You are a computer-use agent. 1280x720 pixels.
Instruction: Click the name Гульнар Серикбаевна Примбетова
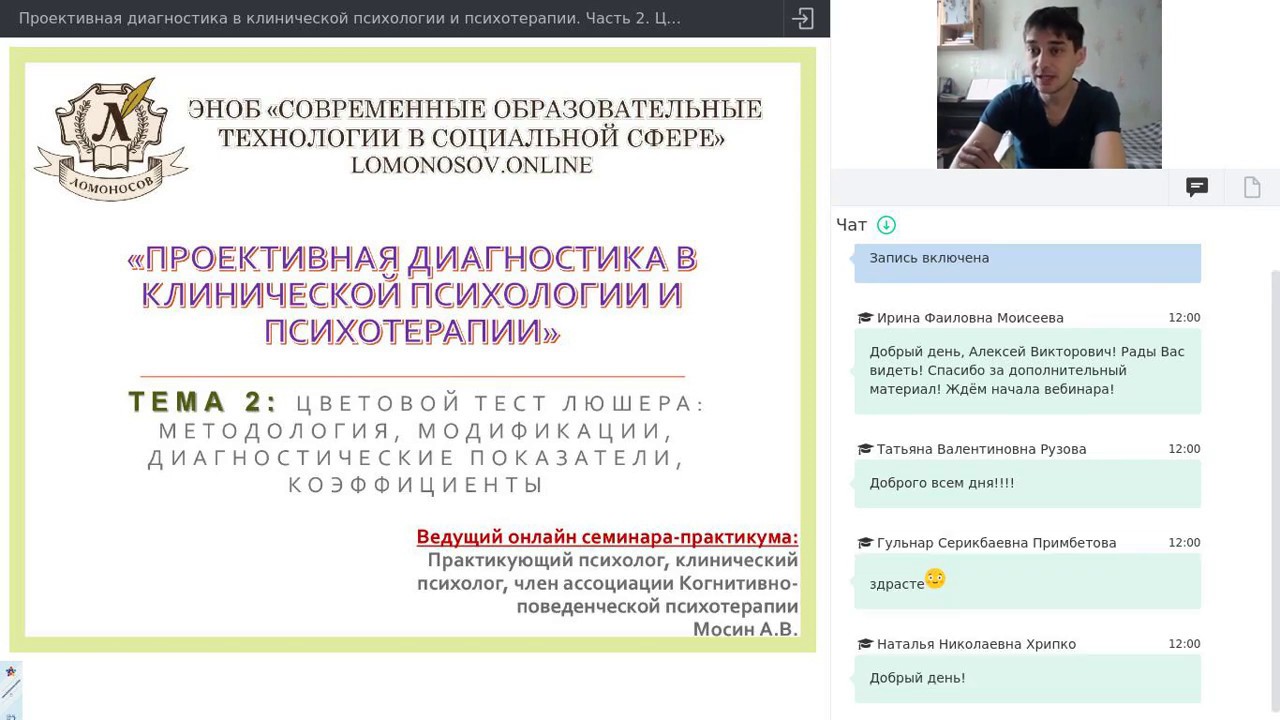pyautogui.click(x=996, y=543)
